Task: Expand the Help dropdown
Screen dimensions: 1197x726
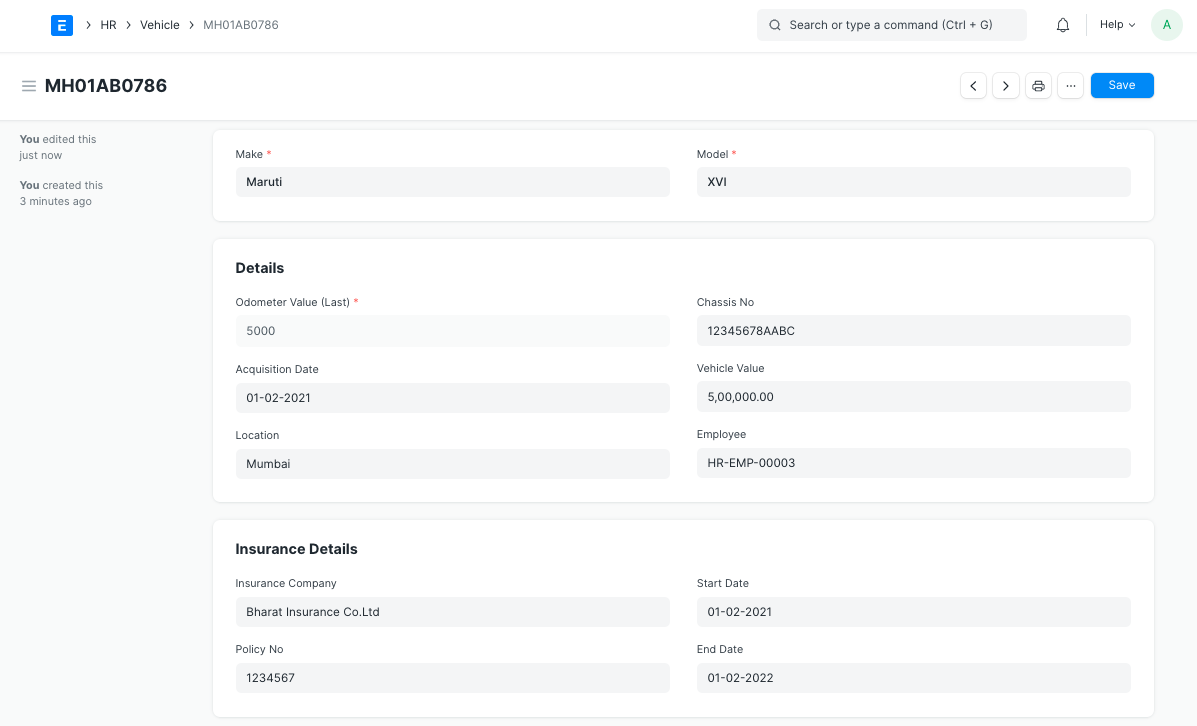Action: pos(1117,25)
